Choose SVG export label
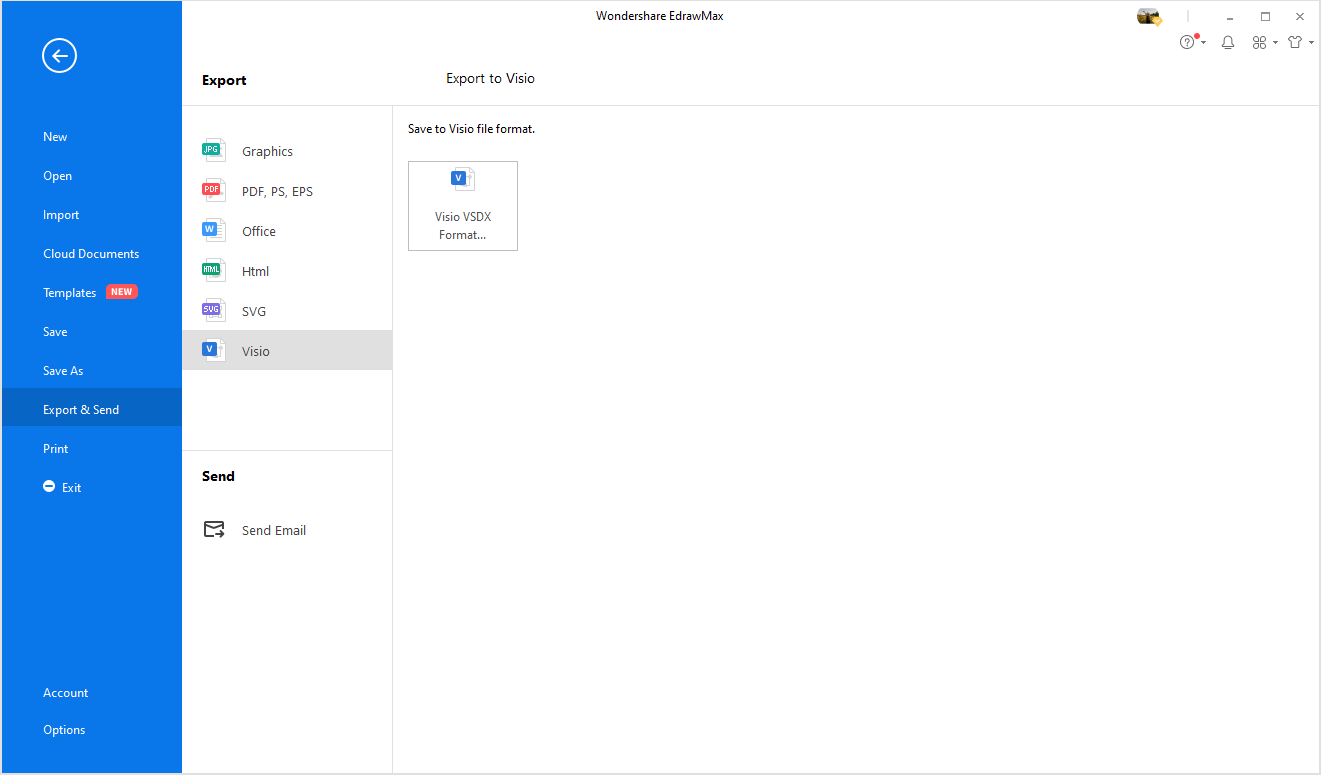The height and width of the screenshot is (775, 1321). [254, 312]
